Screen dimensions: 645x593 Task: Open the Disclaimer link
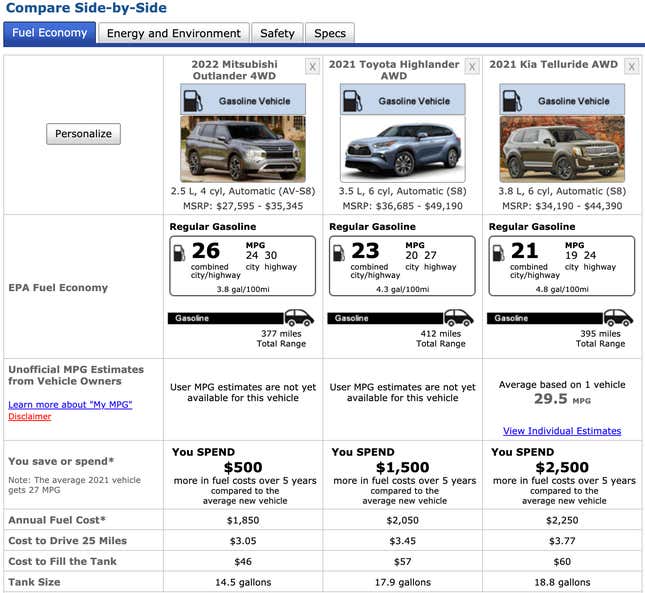(x=30, y=417)
